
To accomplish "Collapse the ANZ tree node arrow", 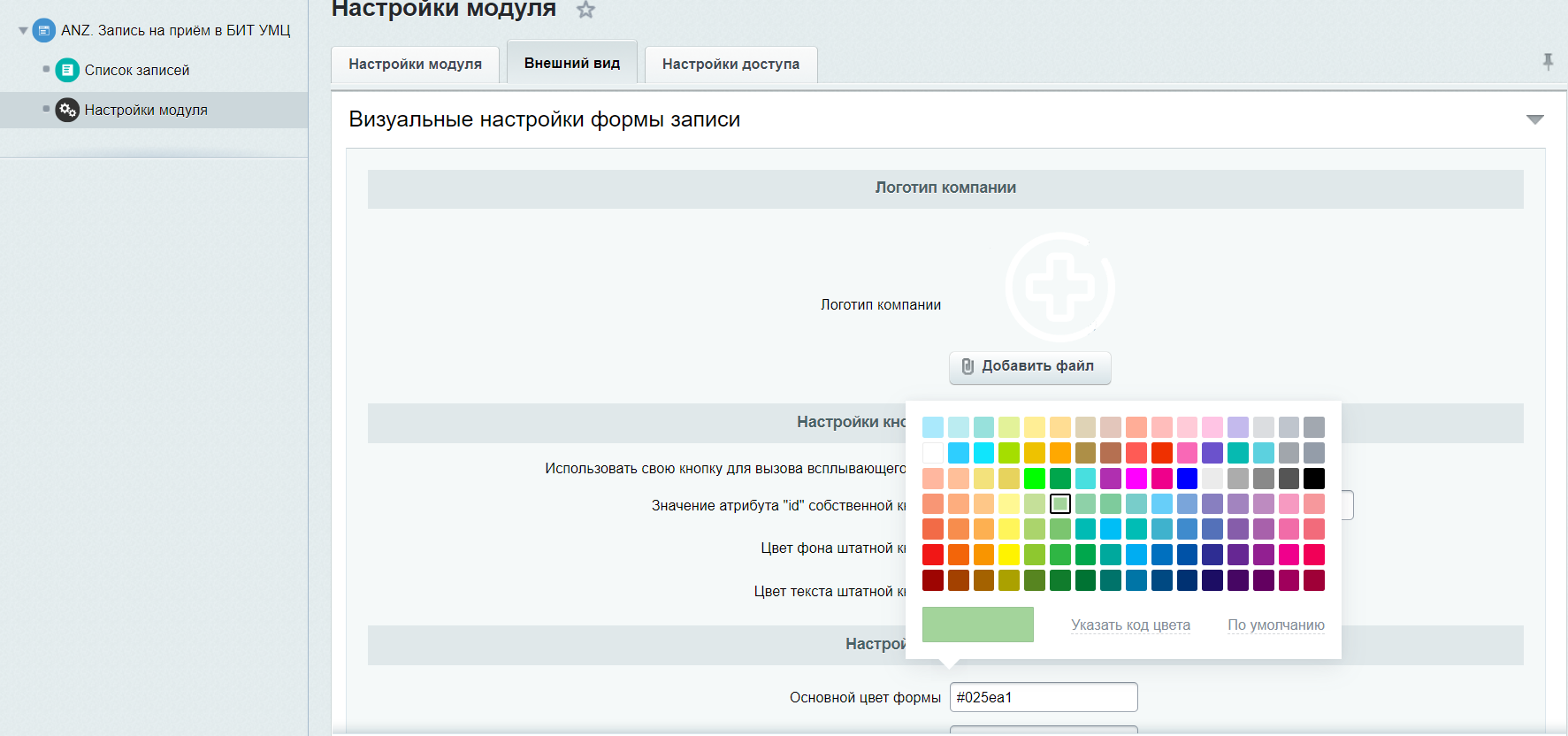I will pyautogui.click(x=23, y=30).
